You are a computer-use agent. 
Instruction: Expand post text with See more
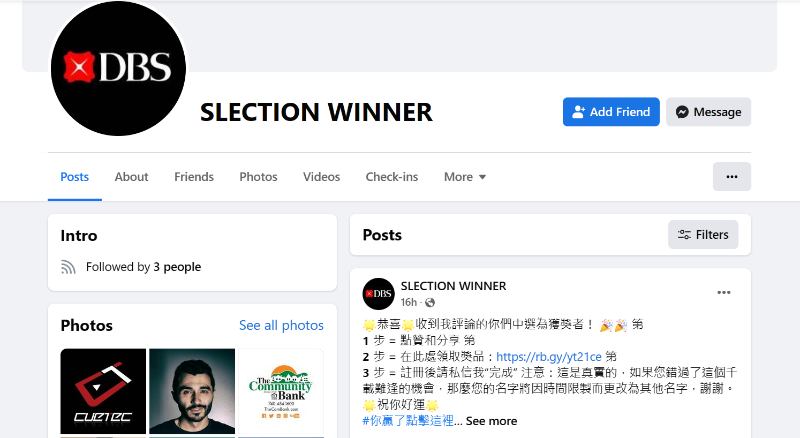(491, 421)
